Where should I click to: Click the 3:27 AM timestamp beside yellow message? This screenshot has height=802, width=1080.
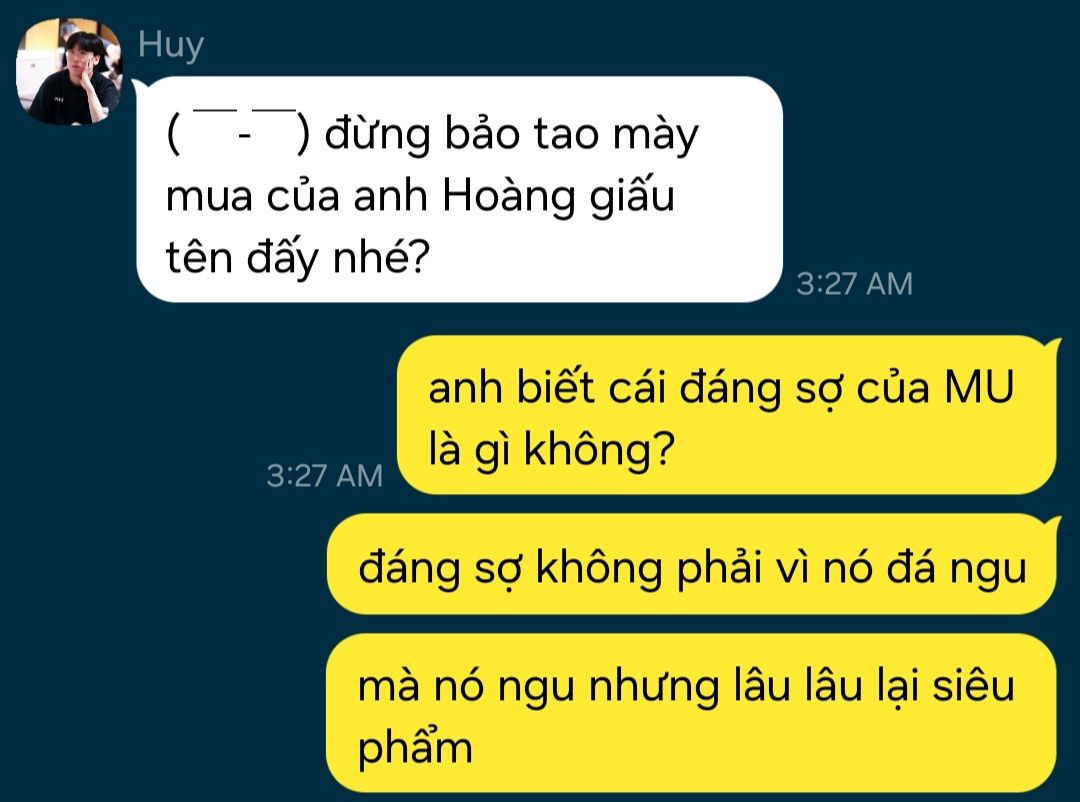point(324,476)
